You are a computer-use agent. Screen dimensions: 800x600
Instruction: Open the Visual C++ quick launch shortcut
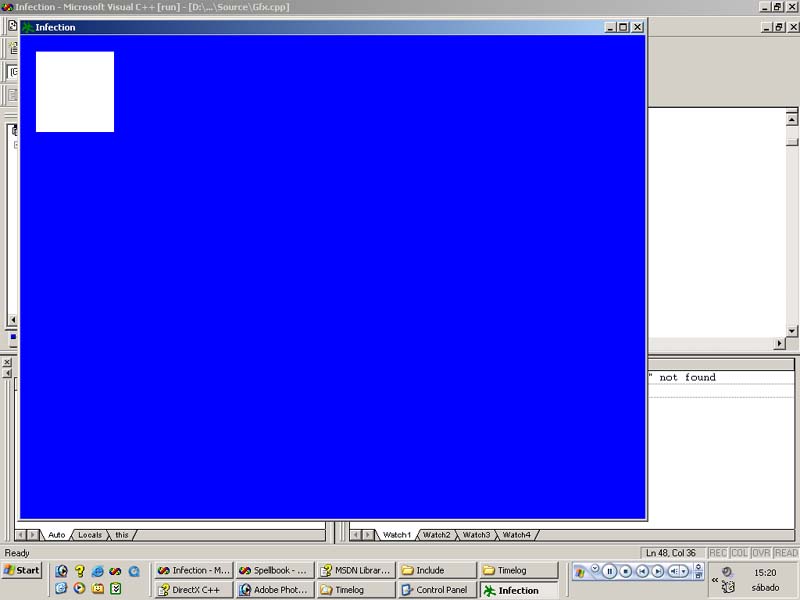point(115,571)
